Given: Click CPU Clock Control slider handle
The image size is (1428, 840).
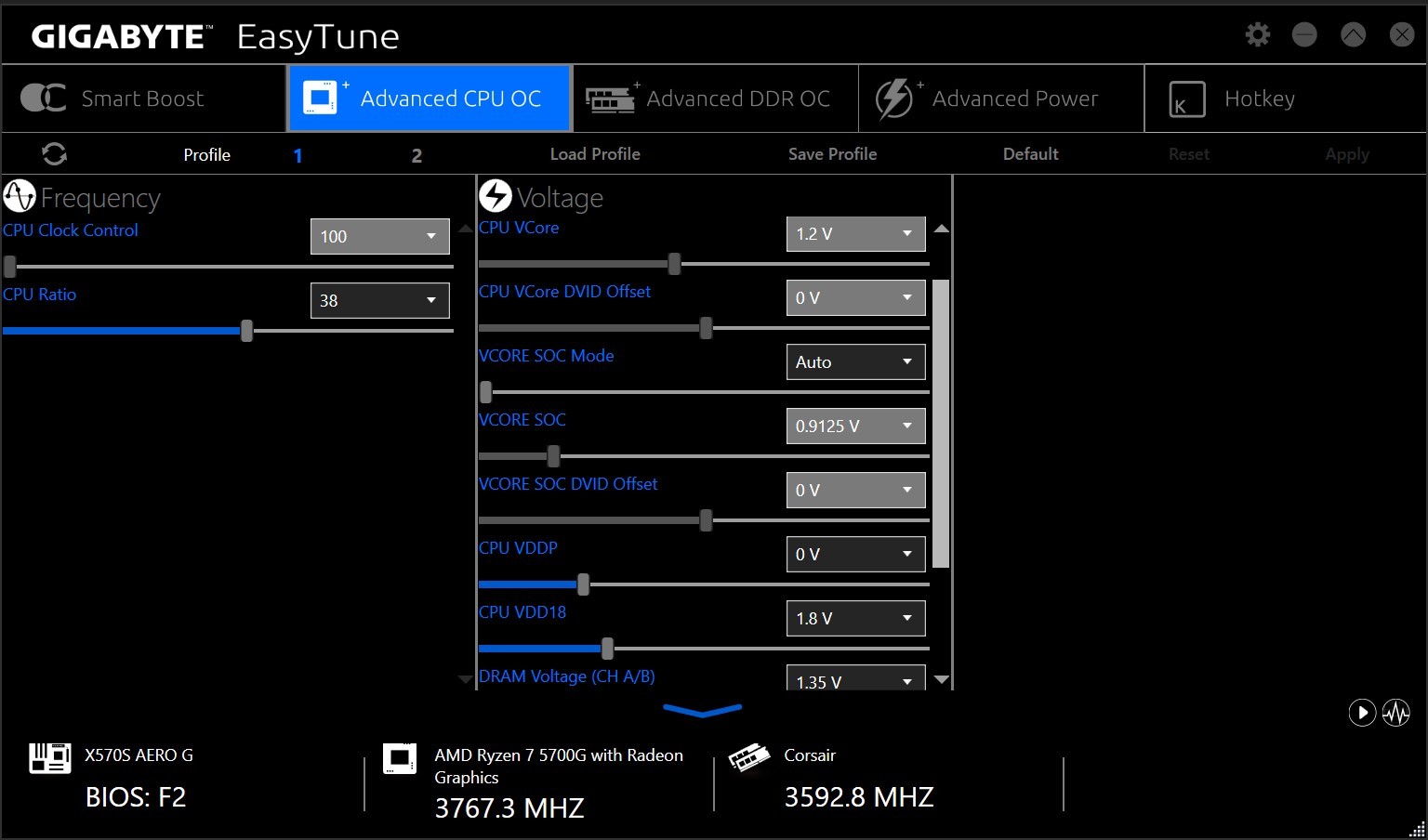Looking at the screenshot, I should pyautogui.click(x=10, y=267).
